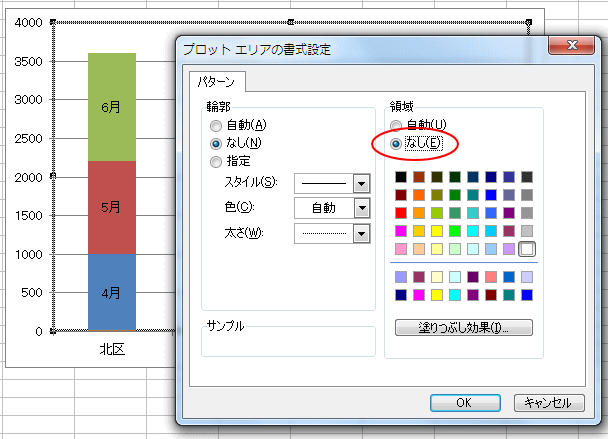Pick the blue swatch ending the bottom row
This screenshot has width=608, height=439.
tap(527, 295)
